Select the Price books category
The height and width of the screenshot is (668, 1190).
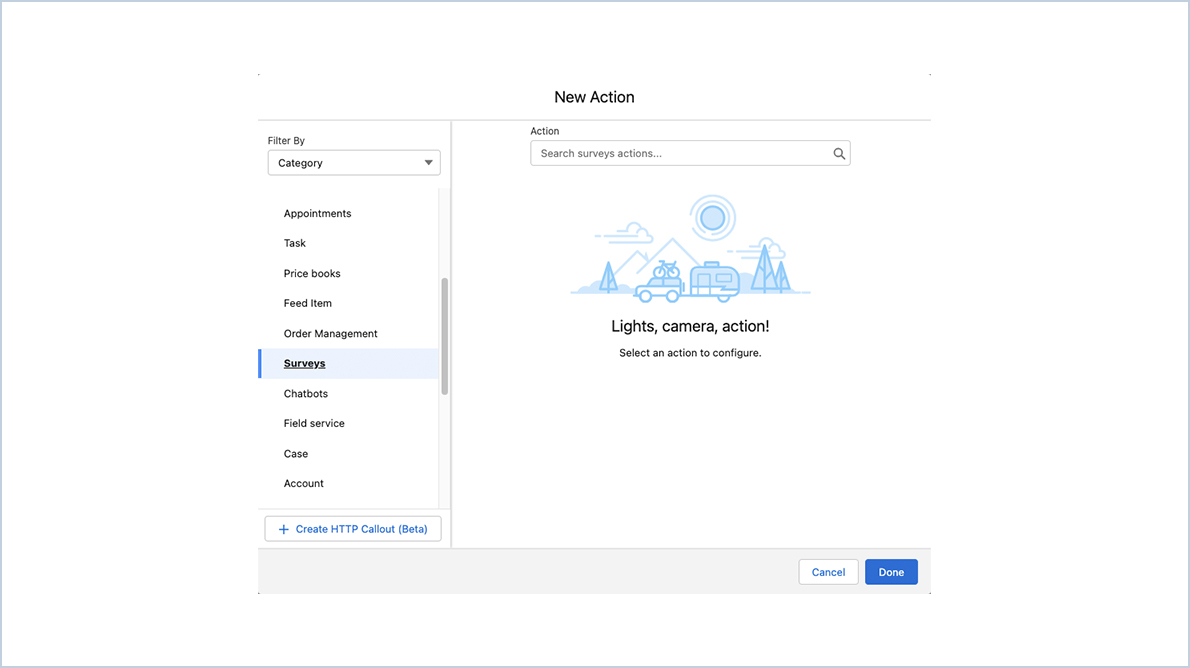311,273
